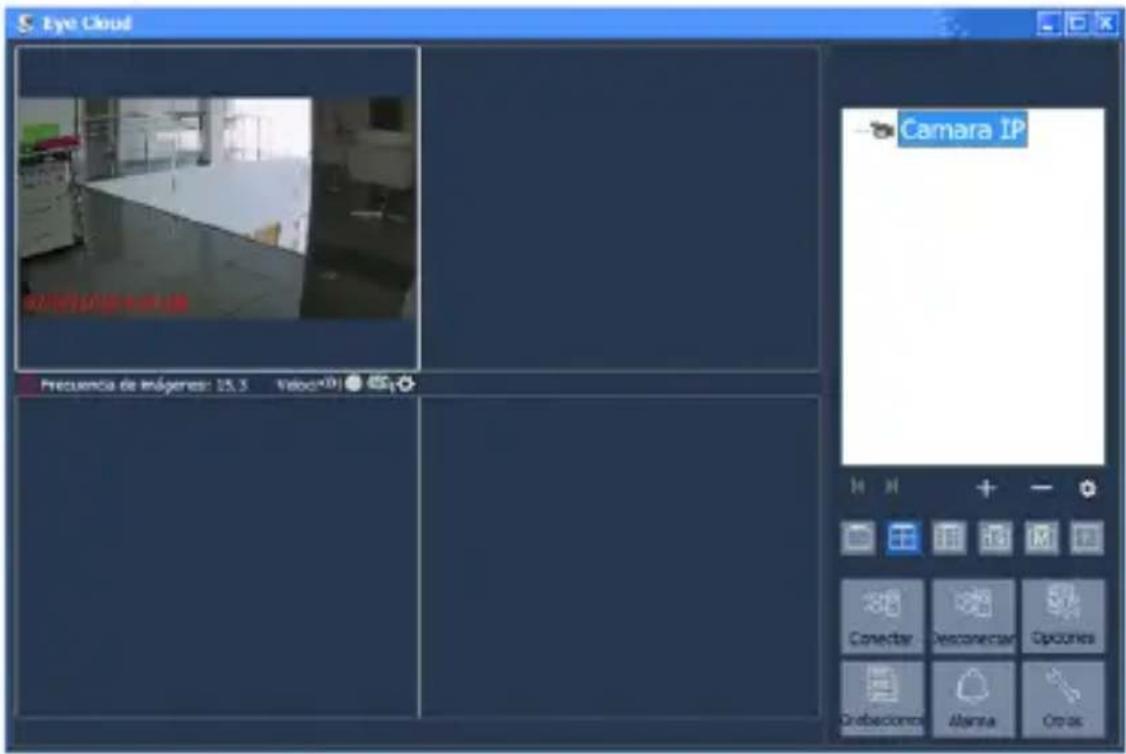The height and width of the screenshot is (754, 1126).
Task: Open the settings gear above the layout icons
Action: [1088, 487]
